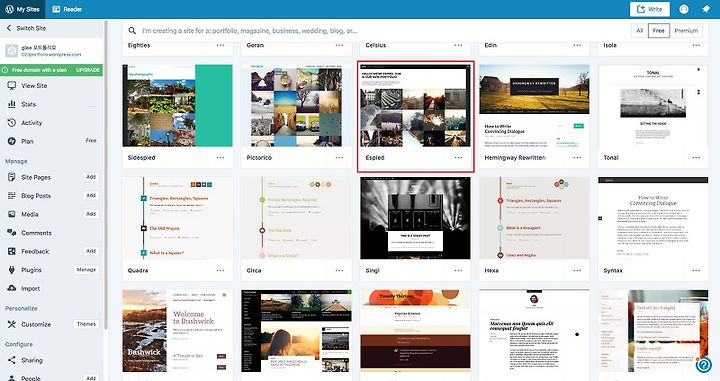The image size is (720, 381).
Task: Open Hemingway Rewritten theme preview
Action: click(534, 106)
